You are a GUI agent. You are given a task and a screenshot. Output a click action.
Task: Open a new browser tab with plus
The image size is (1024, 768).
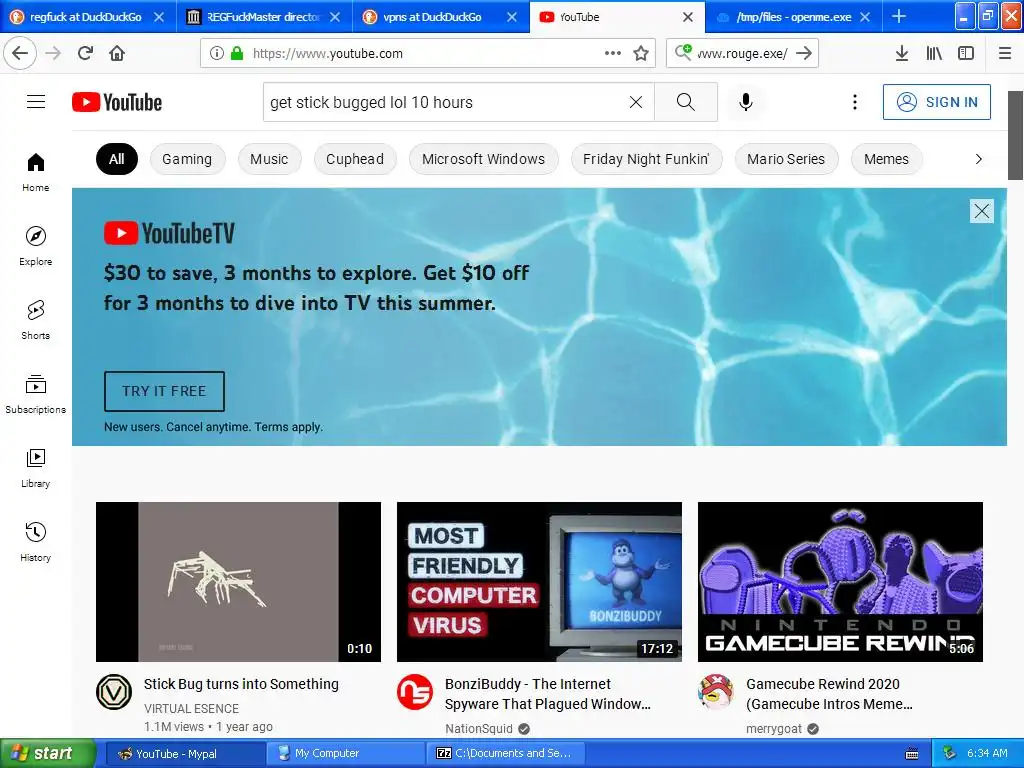point(899,16)
